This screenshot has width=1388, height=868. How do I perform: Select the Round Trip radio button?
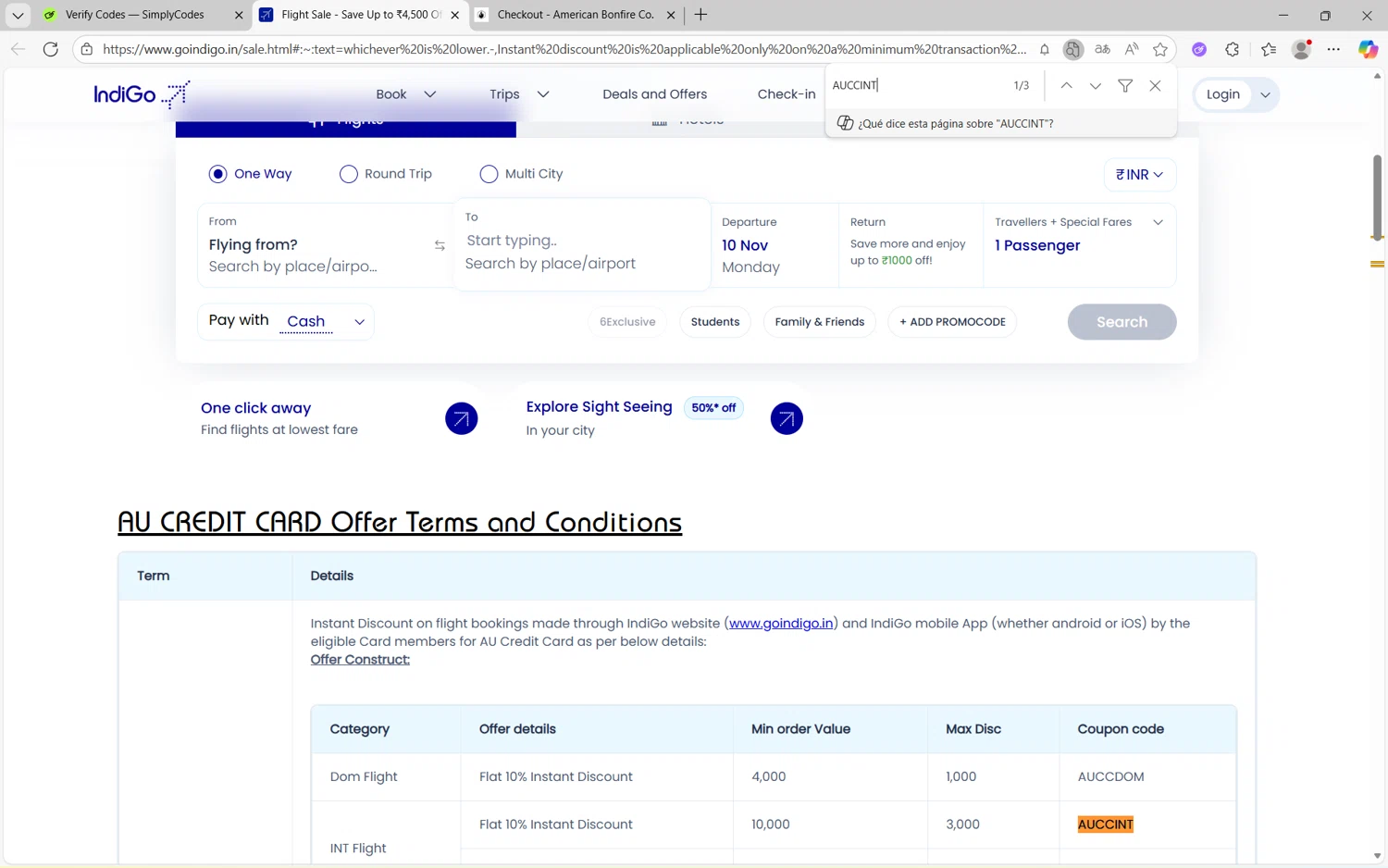(349, 174)
